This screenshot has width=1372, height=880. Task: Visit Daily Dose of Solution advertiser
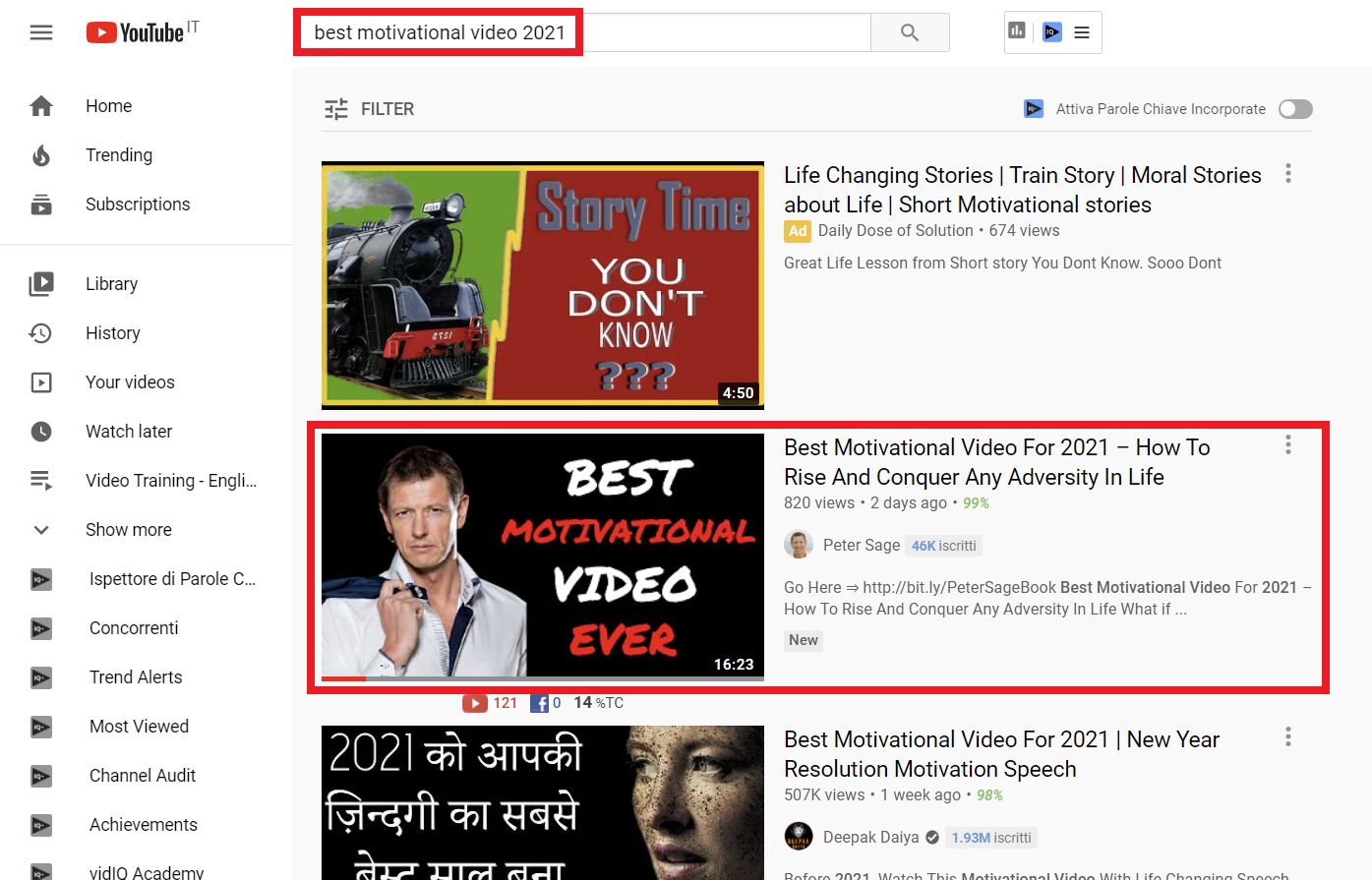[895, 230]
